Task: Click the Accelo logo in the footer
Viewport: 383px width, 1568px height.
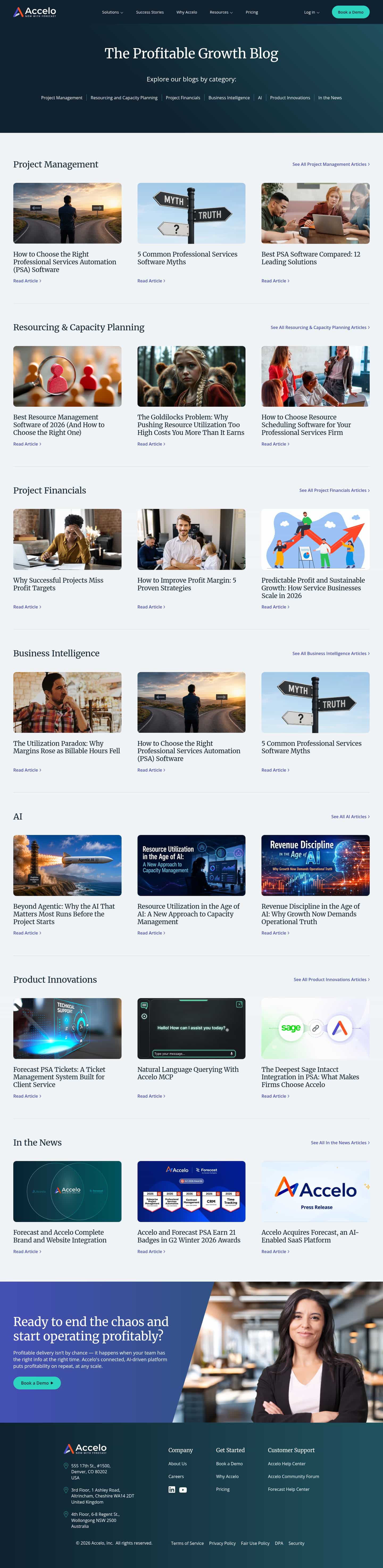Action: 86,1449
